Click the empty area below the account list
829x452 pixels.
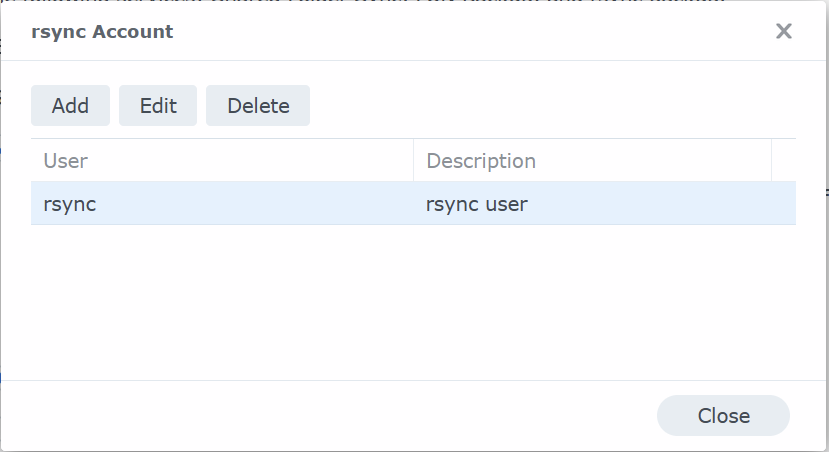pos(413,301)
